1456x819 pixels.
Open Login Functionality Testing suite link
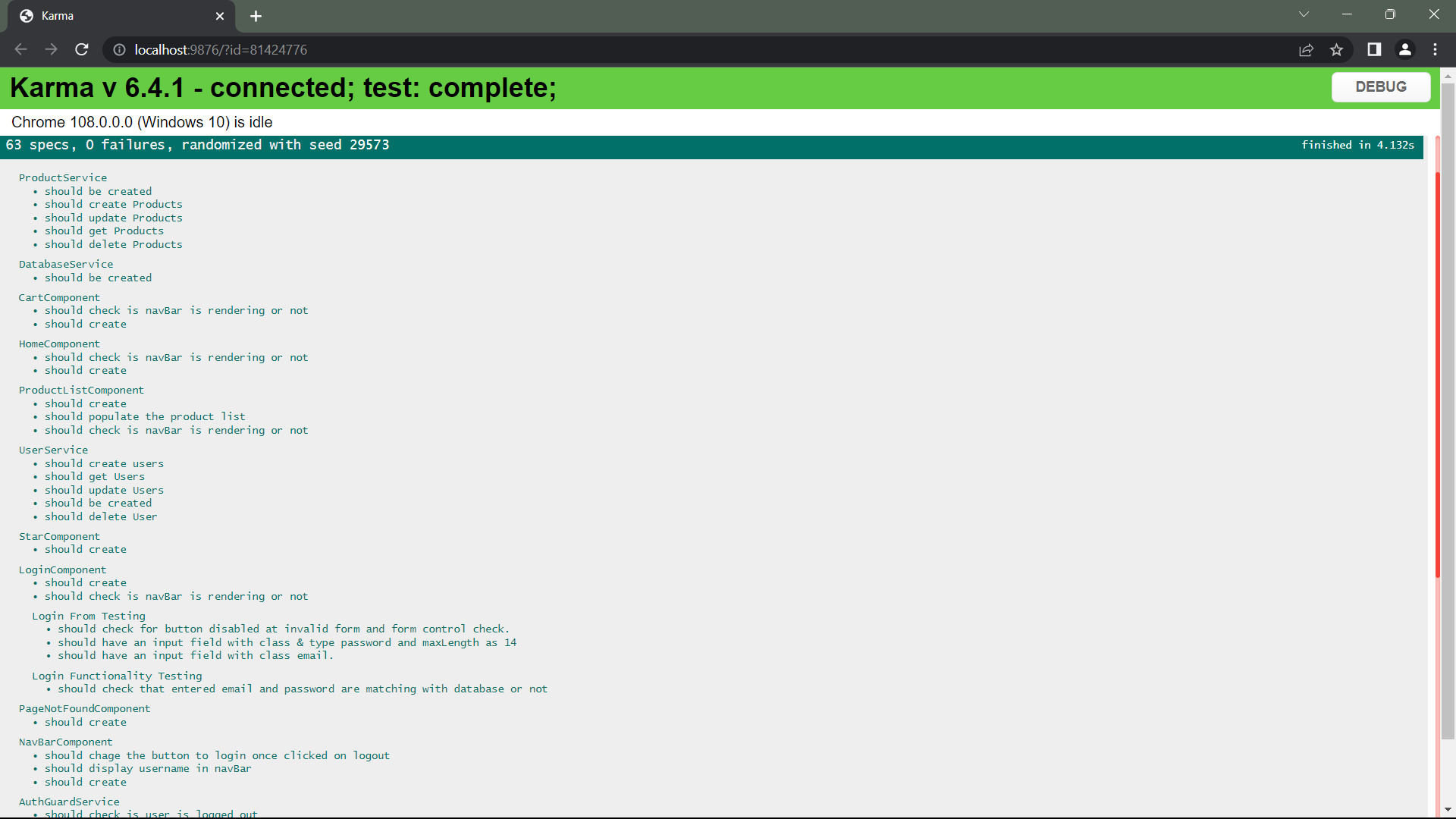[x=117, y=676]
